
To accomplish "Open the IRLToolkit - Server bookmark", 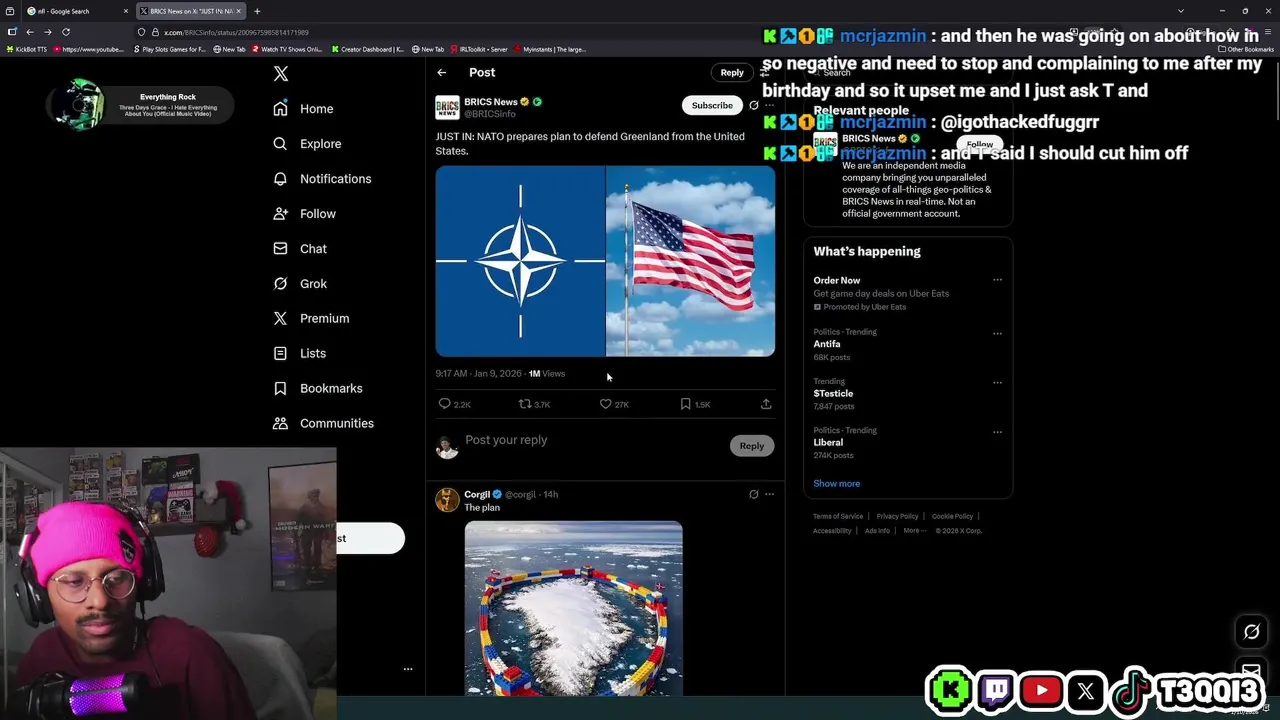I will point(480,49).
